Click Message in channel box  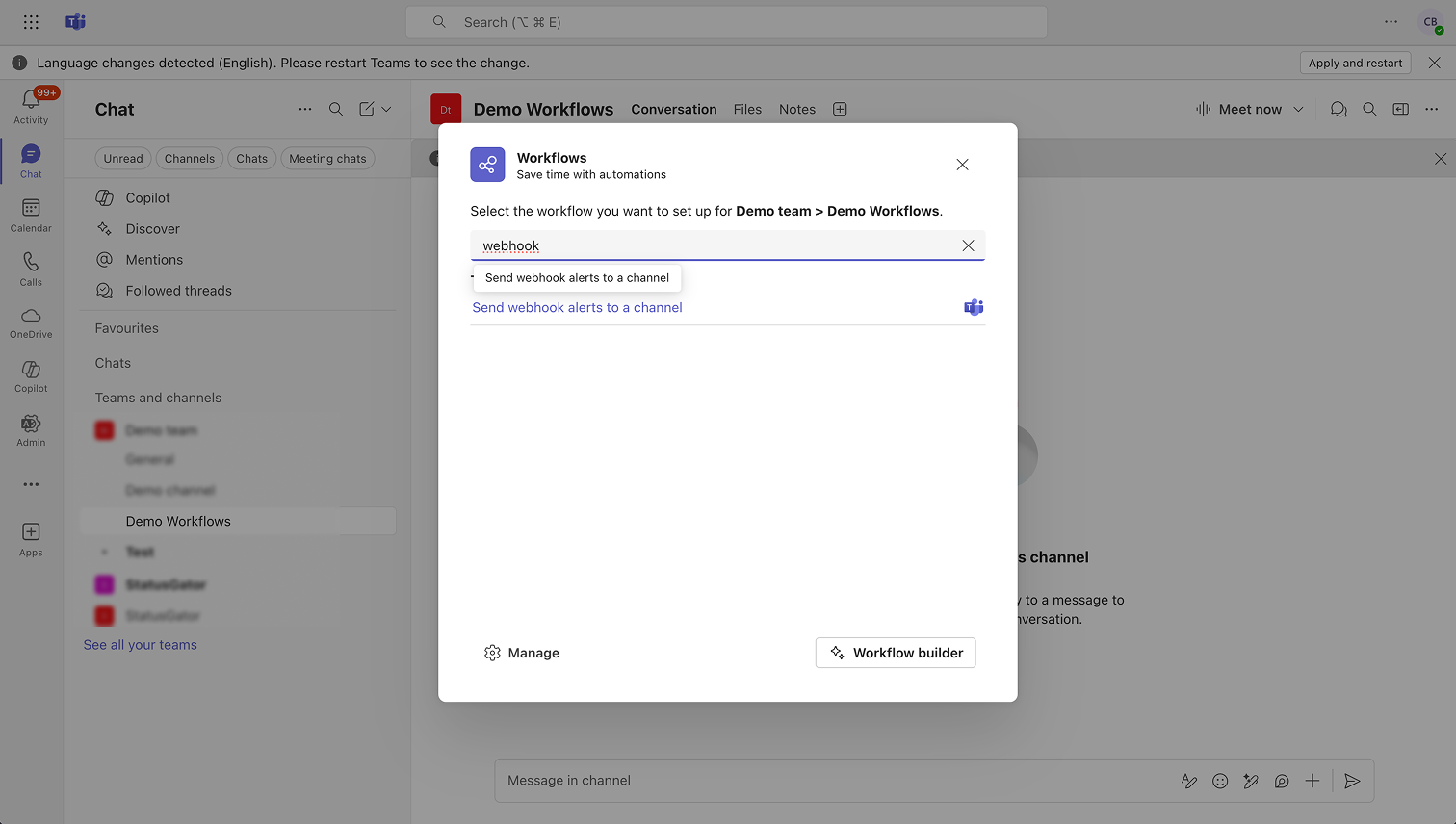pyautogui.click(x=833, y=781)
